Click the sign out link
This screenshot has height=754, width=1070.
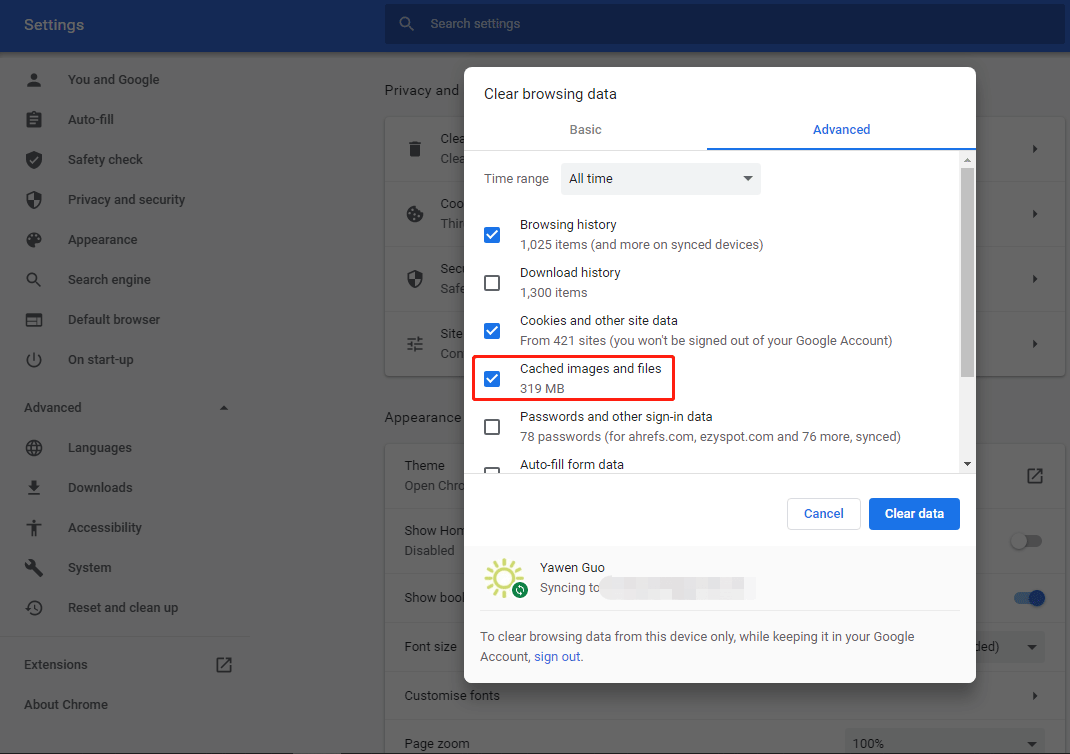(557, 656)
